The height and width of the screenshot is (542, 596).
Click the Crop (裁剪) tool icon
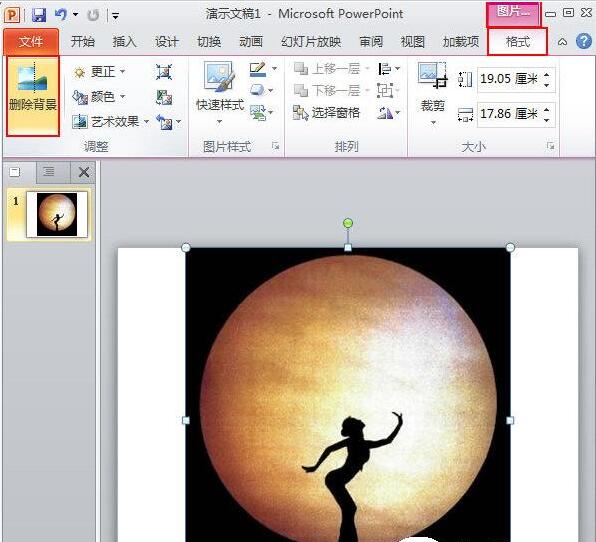tap(433, 76)
